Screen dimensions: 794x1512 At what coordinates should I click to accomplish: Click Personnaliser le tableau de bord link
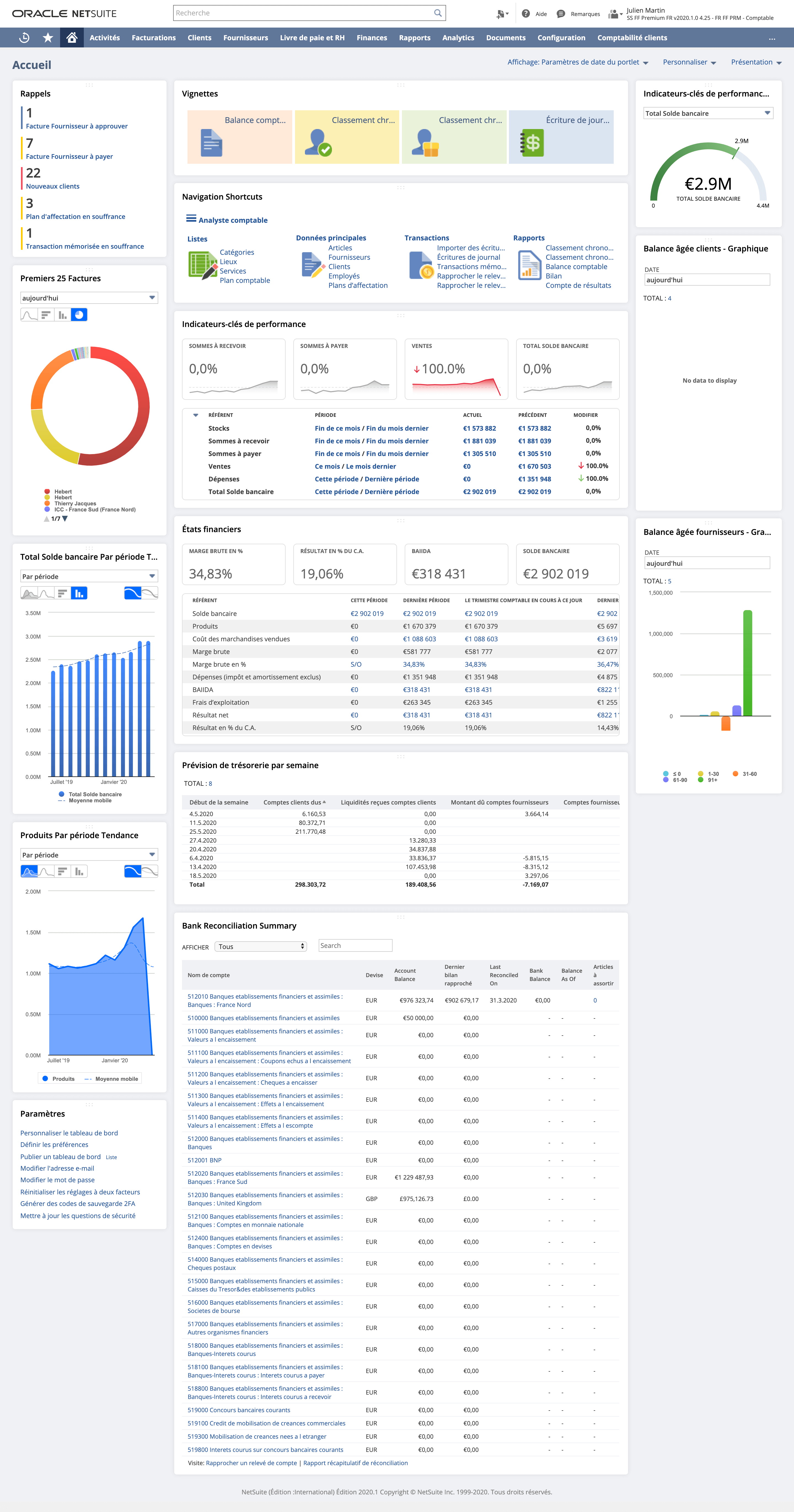pos(69,1133)
